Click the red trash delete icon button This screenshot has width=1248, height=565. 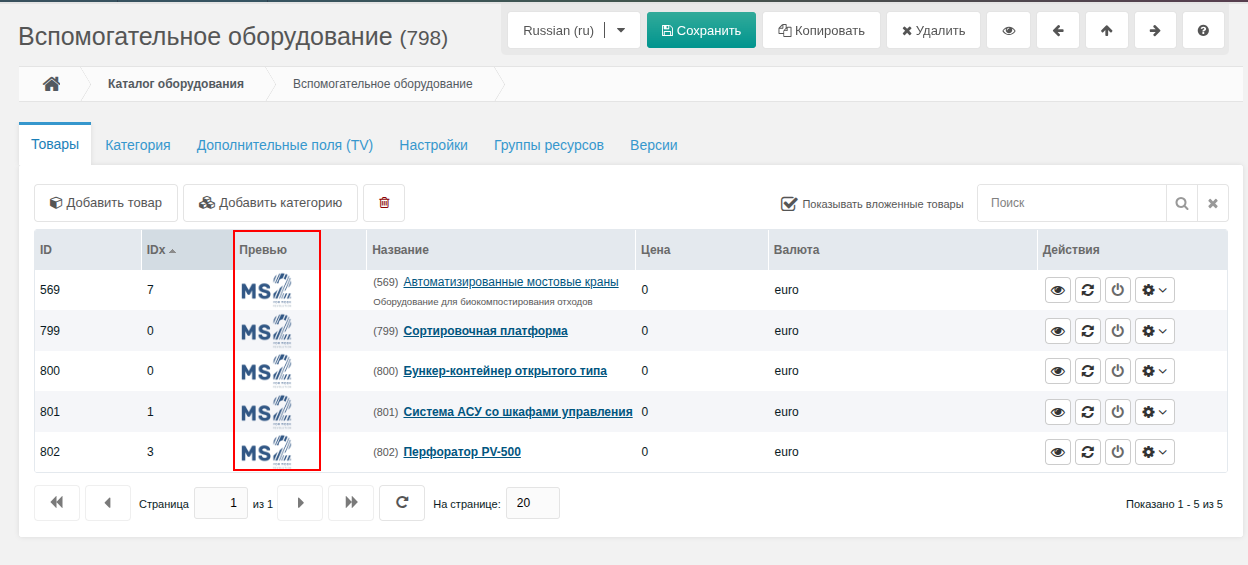[x=384, y=203]
